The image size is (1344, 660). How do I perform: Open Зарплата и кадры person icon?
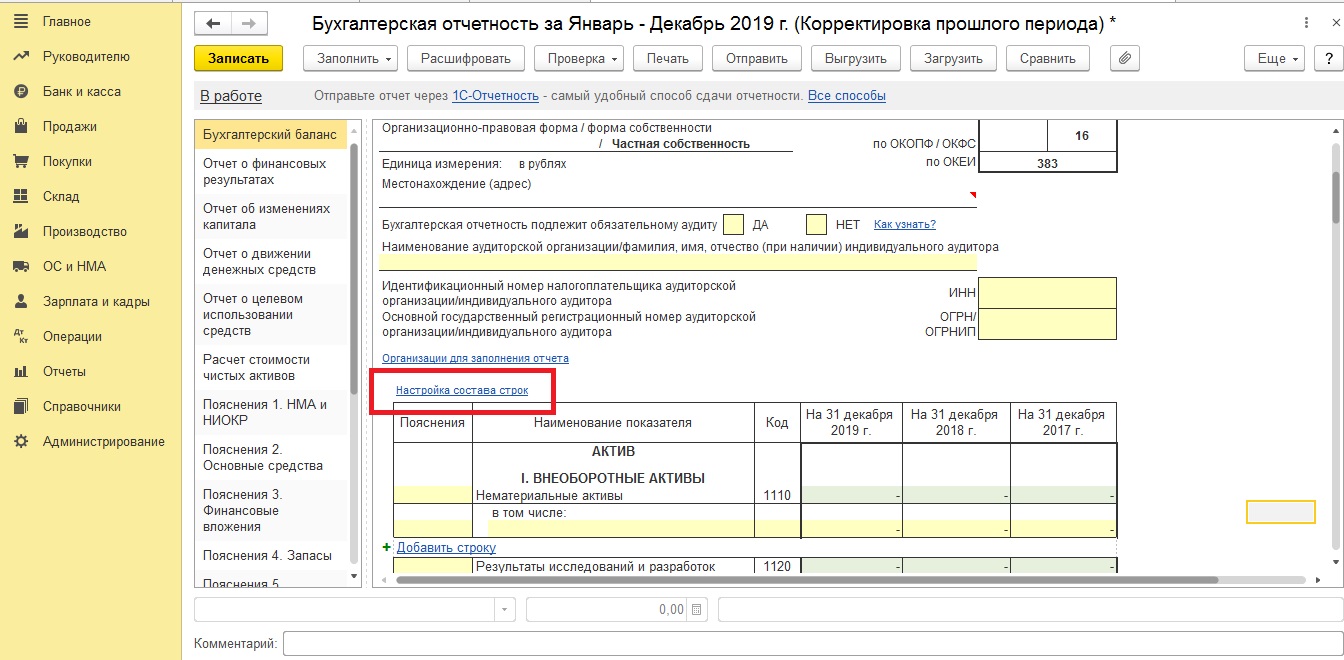[x=20, y=301]
